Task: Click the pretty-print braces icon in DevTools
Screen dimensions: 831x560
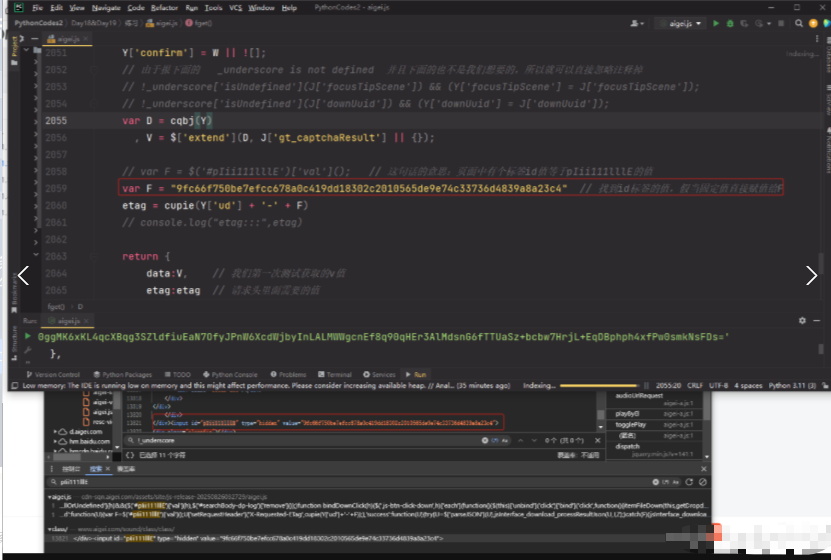Action: [x=130, y=455]
